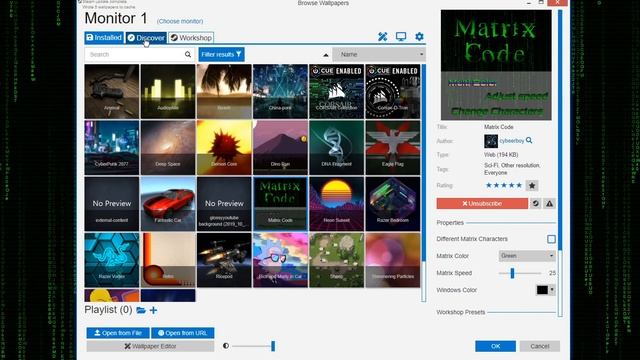
Task: Open the wallpaper editor tools icon
Action: click(382, 37)
